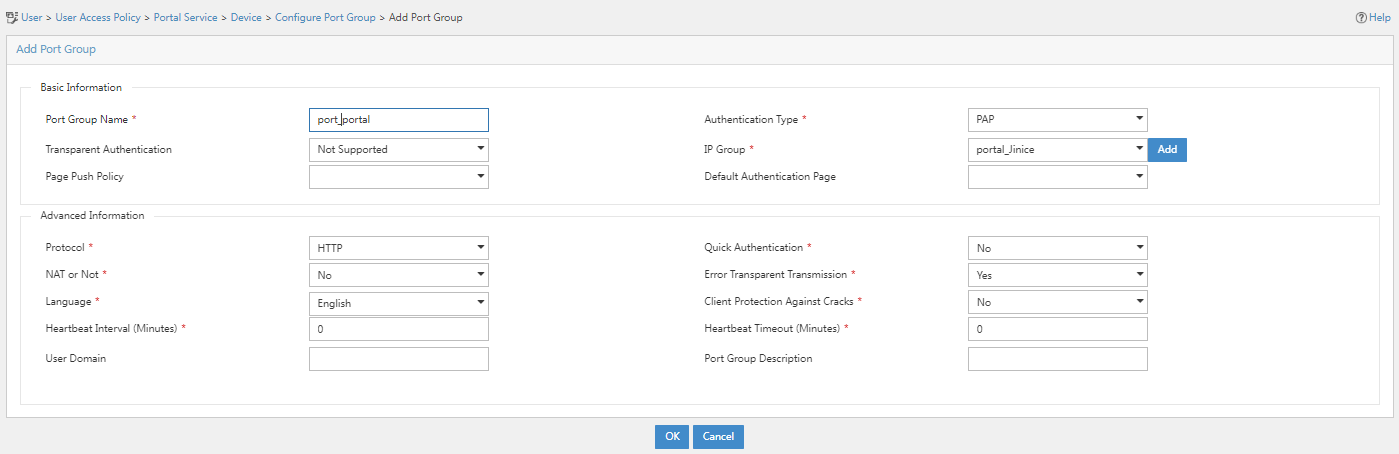Click the Help question mark icon
The image size is (1399, 454).
point(1360,18)
